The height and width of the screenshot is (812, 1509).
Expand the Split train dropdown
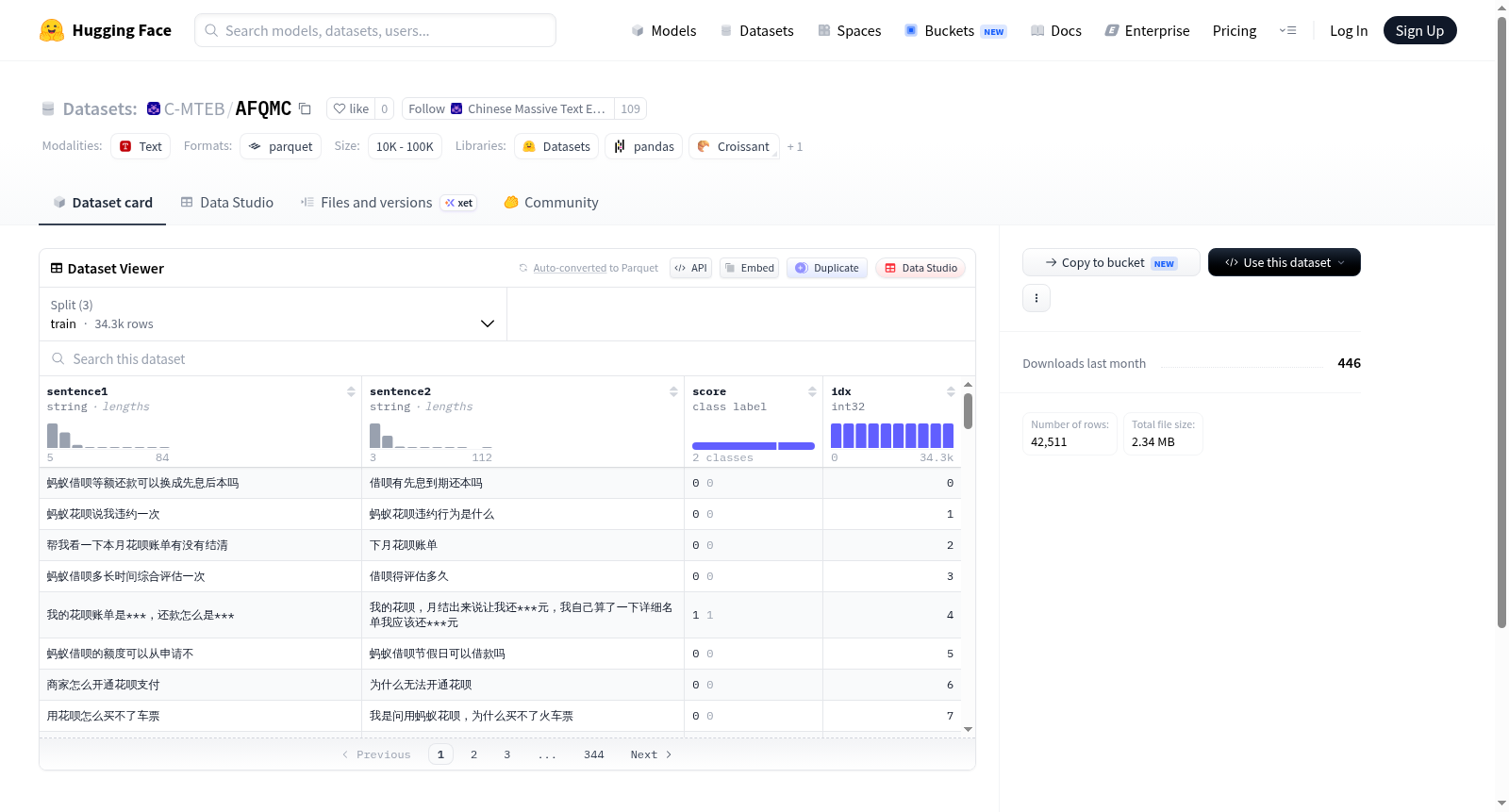273,314
